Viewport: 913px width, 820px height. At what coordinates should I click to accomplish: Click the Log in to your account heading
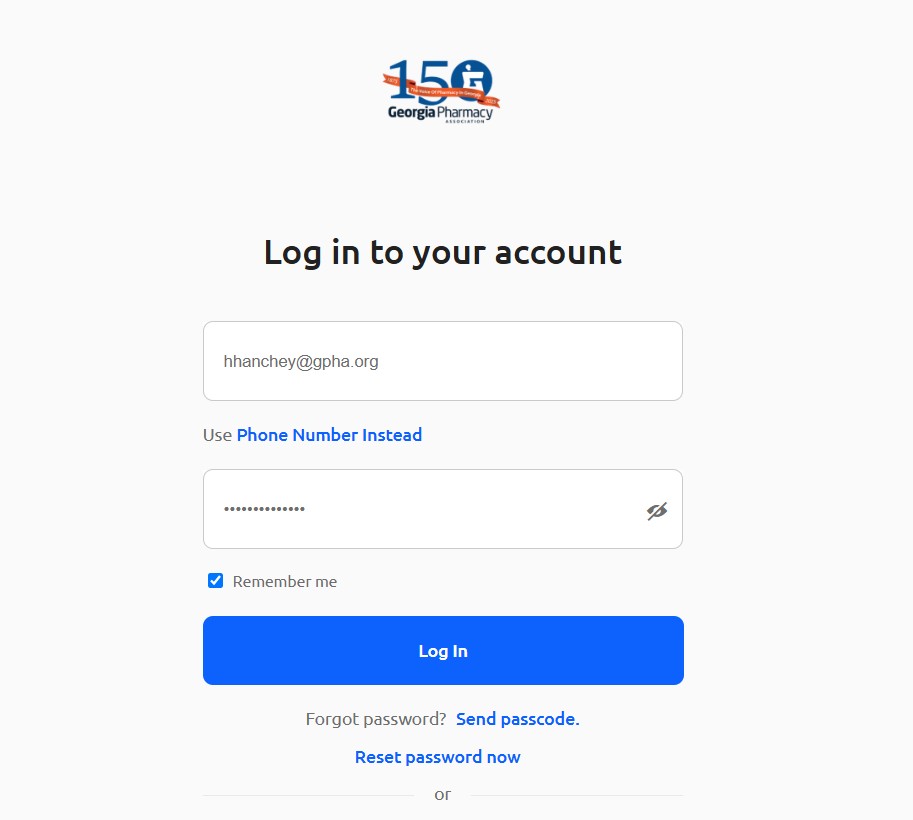(443, 253)
